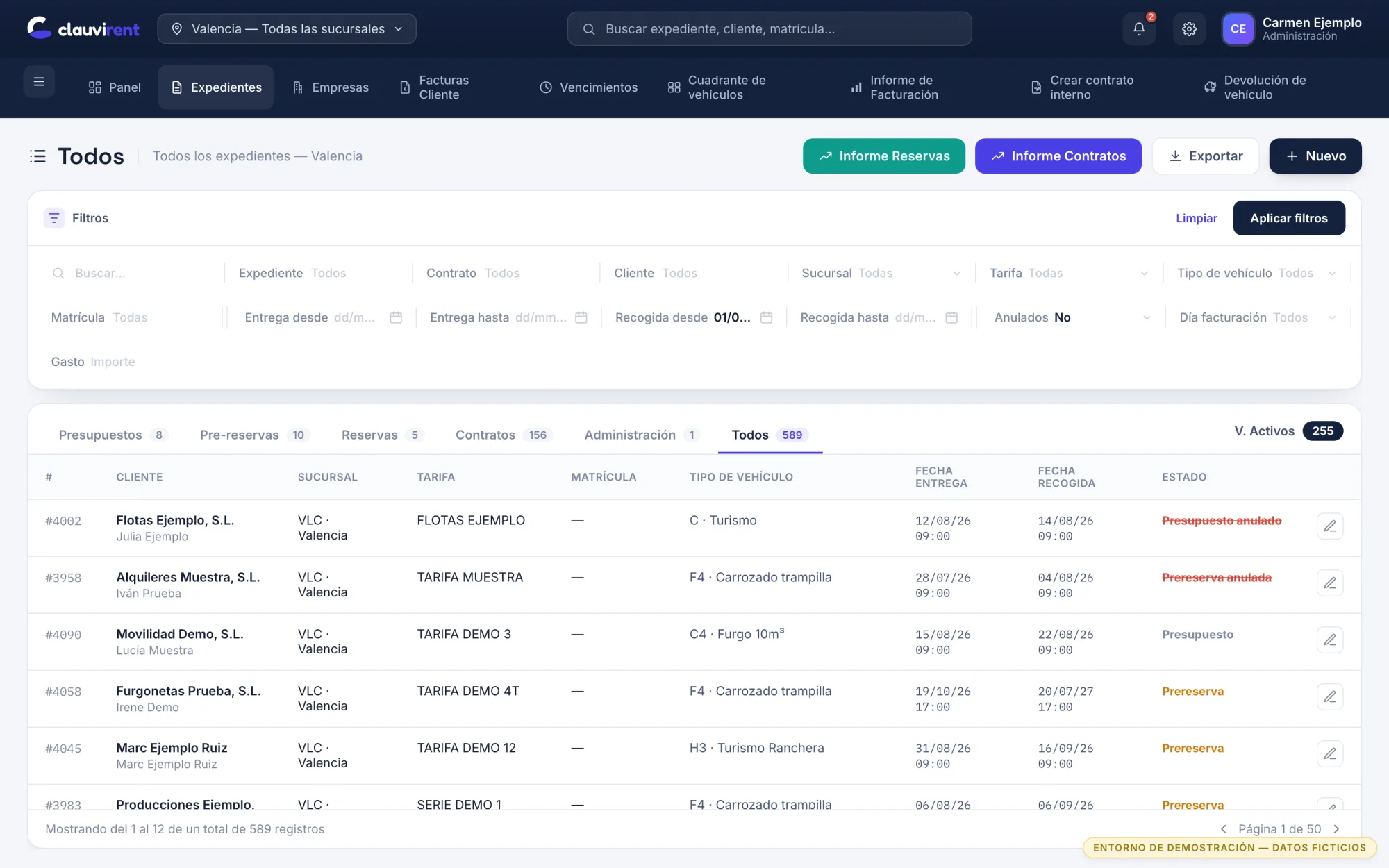Switch to Presupuestos tab
This screenshot has width=1389, height=868.
click(114, 435)
